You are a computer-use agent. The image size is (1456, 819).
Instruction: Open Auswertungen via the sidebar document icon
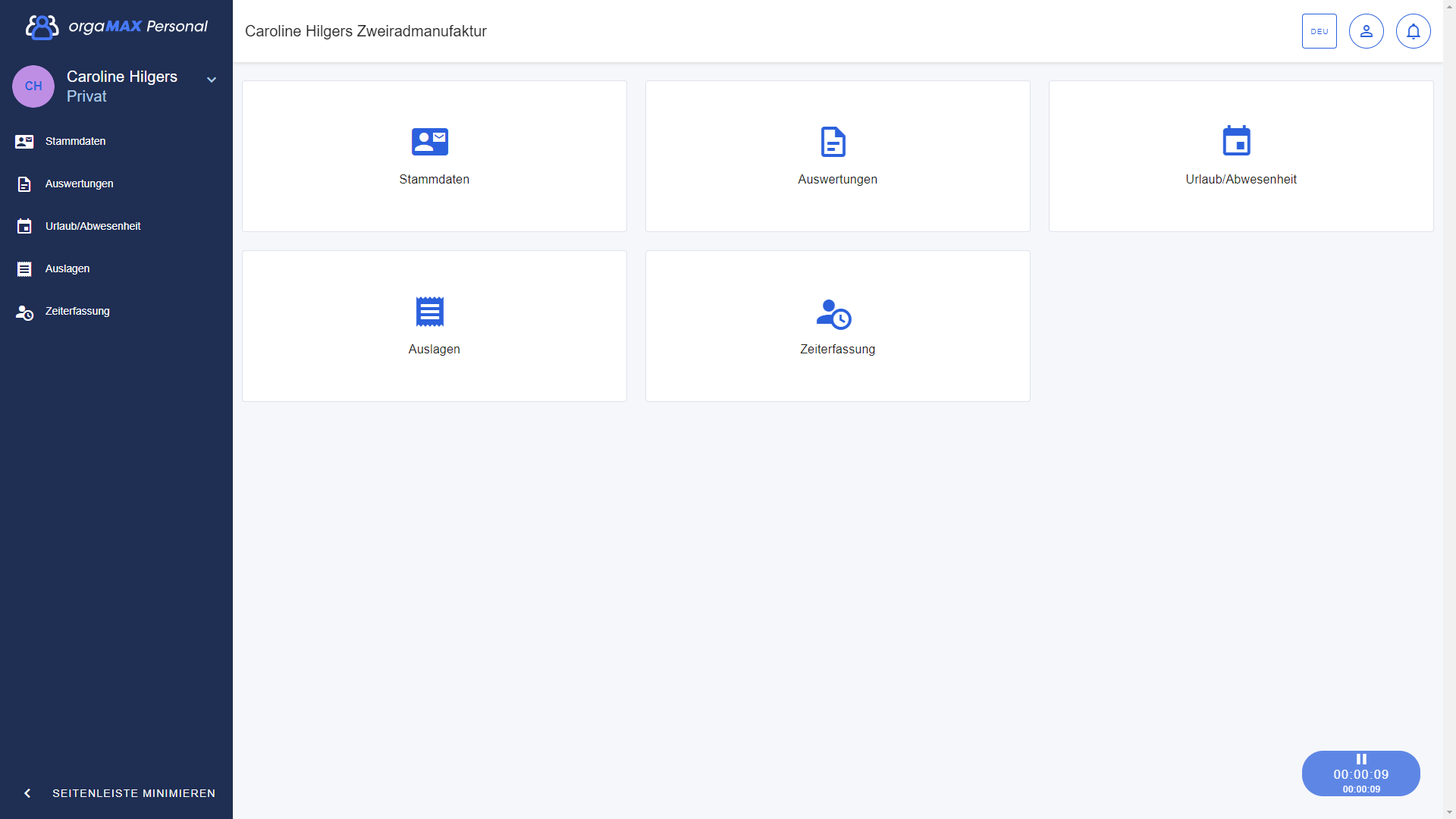pos(25,184)
